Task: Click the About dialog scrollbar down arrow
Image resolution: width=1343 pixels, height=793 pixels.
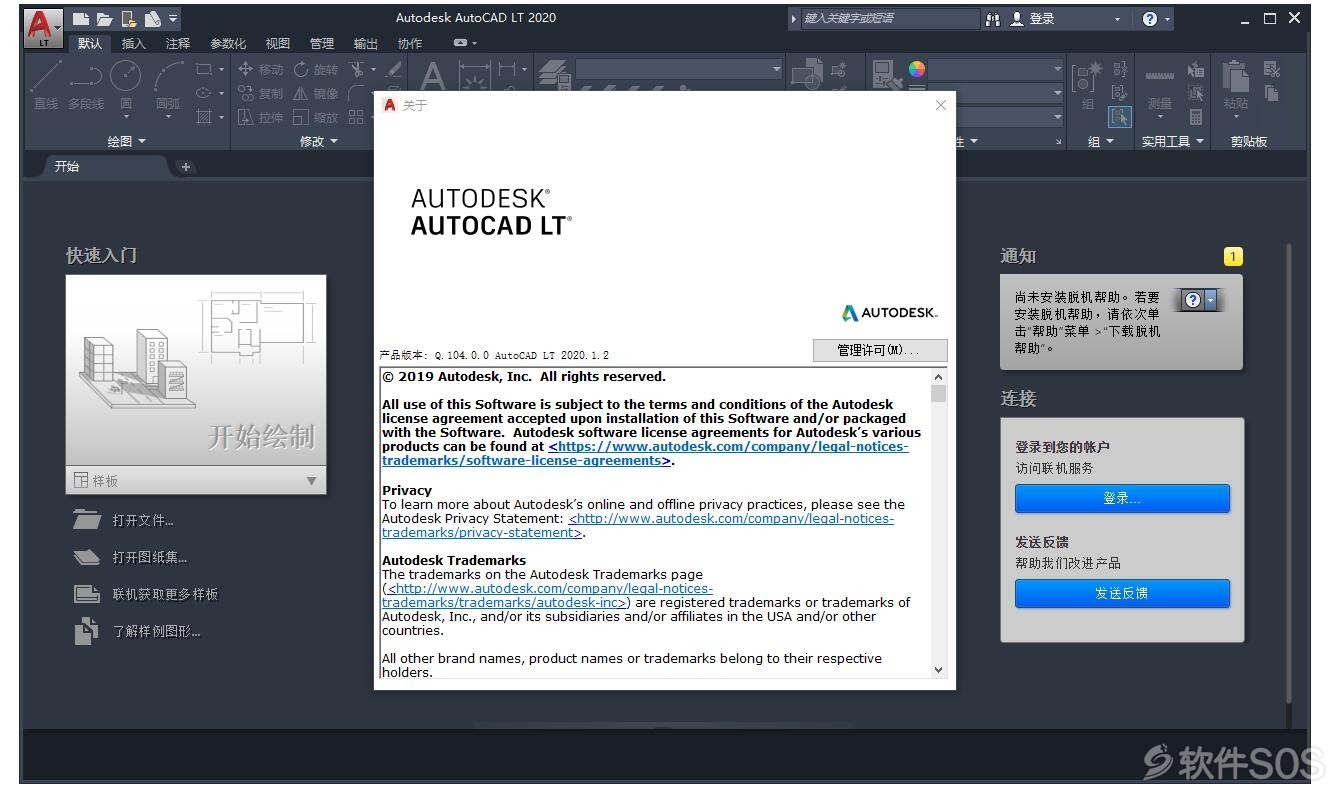Action: (x=938, y=670)
